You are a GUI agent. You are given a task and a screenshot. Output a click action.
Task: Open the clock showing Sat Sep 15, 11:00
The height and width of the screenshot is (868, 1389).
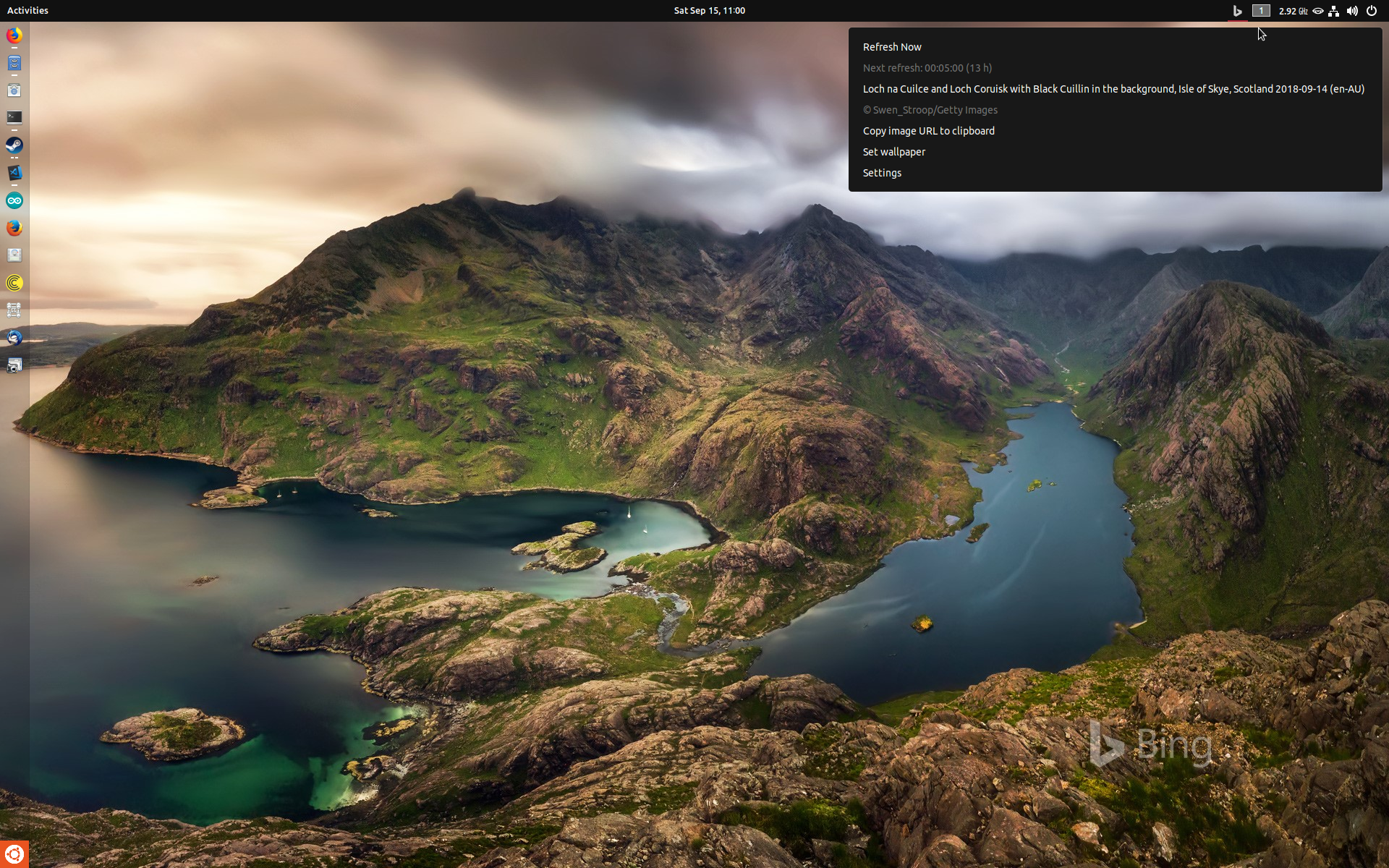(709, 11)
